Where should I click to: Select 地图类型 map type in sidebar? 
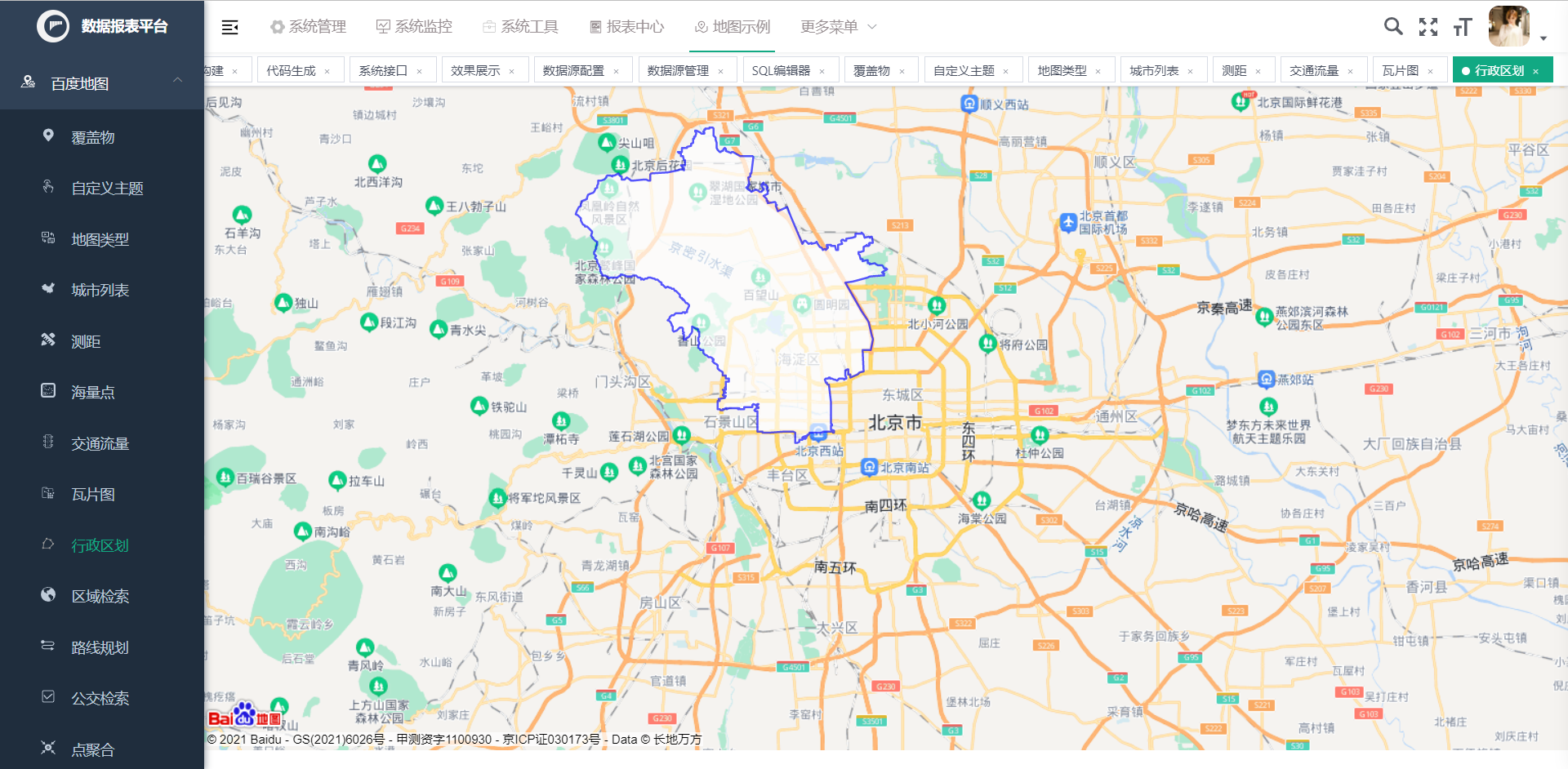100,238
